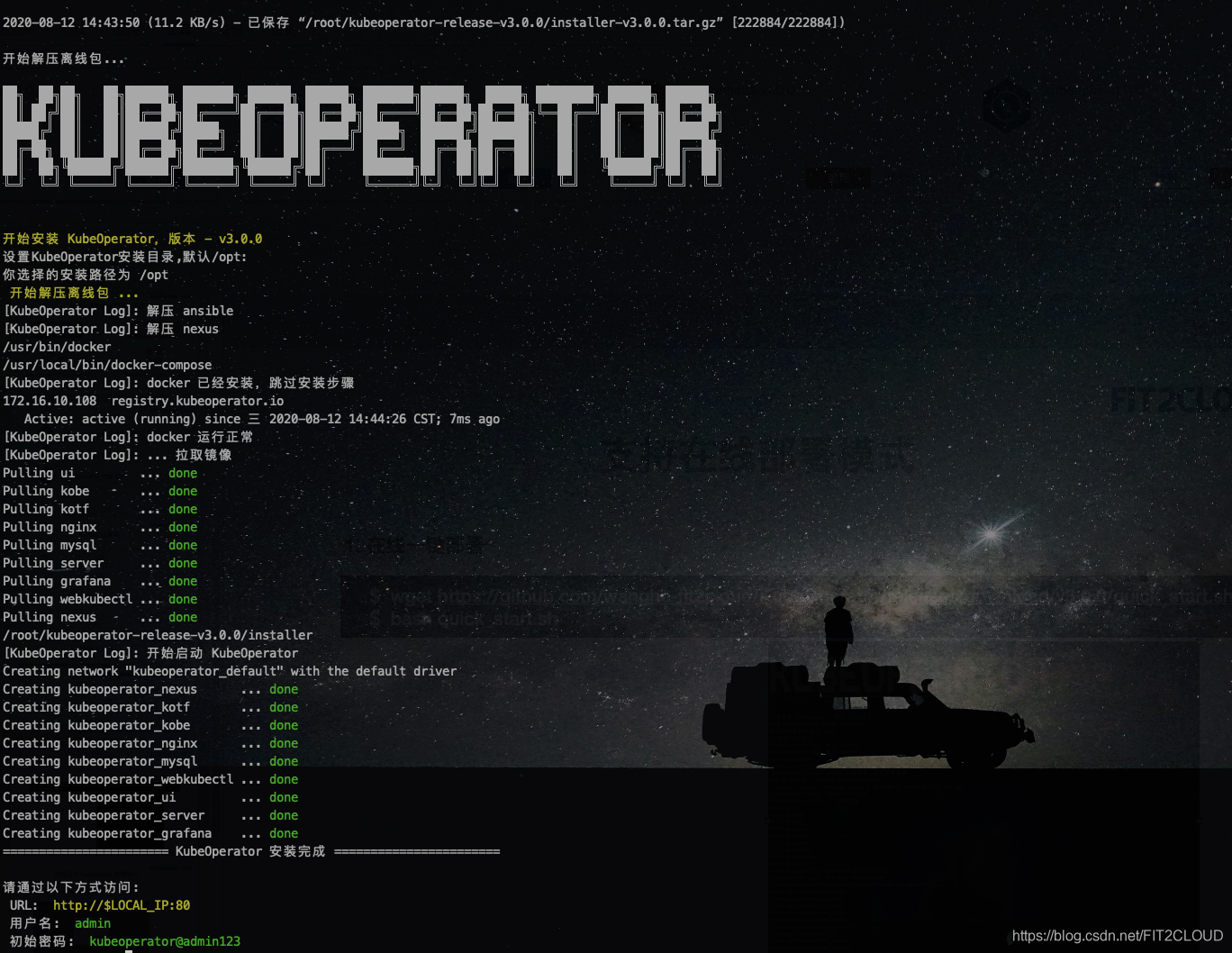Click the 'Pulling server' line
This screenshot has width=1232, height=953.
(100, 563)
